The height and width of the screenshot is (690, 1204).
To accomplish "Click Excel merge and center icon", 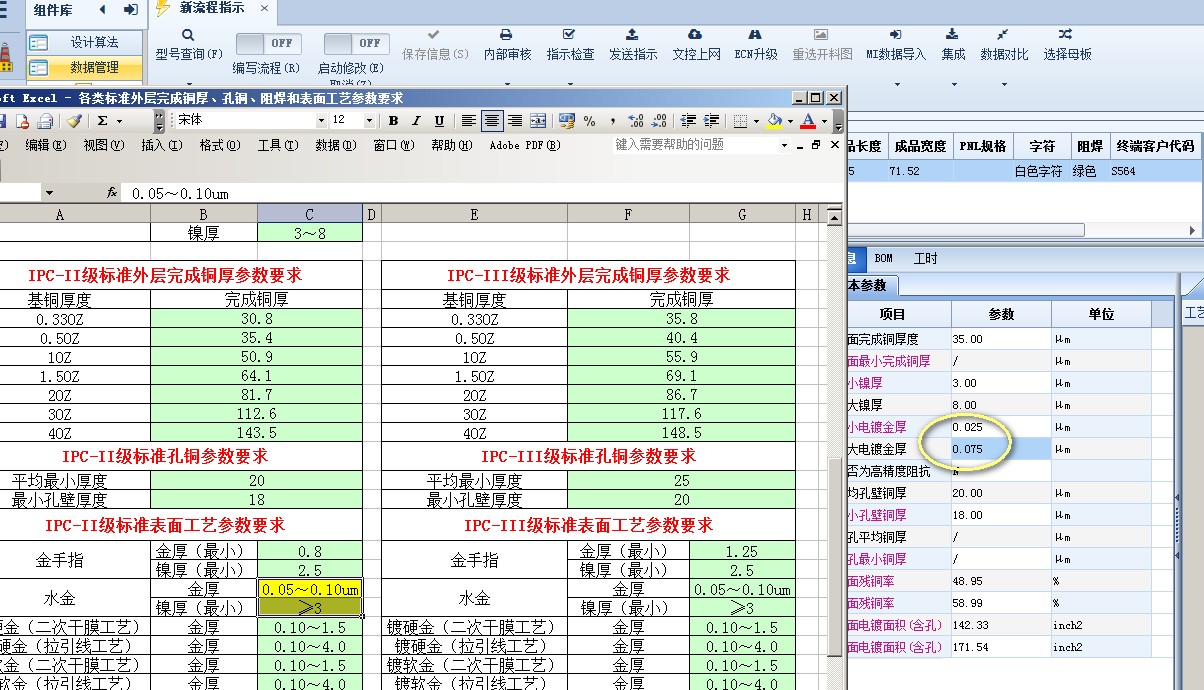I will (x=538, y=121).
